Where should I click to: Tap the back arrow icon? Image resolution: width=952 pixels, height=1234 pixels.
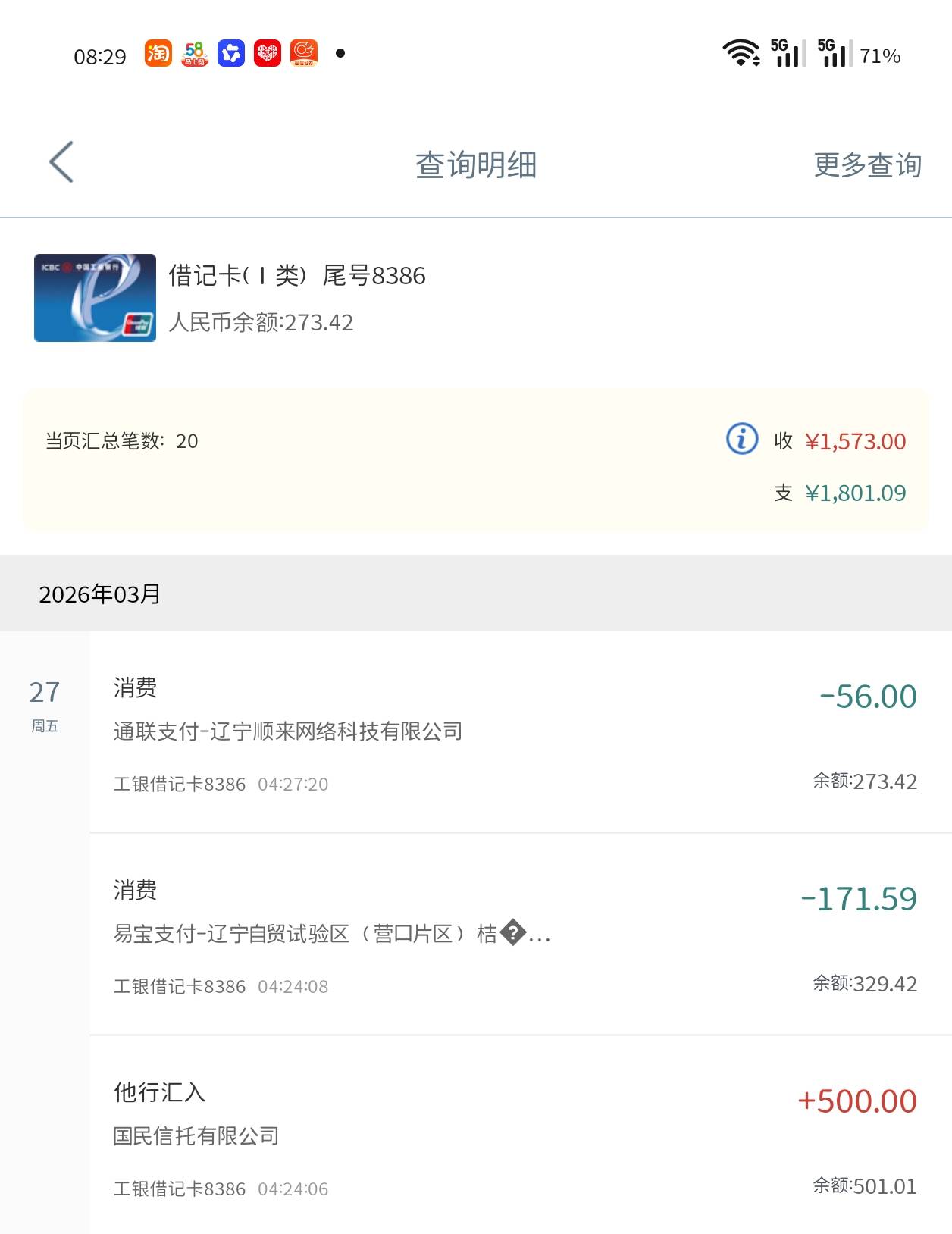(61, 162)
